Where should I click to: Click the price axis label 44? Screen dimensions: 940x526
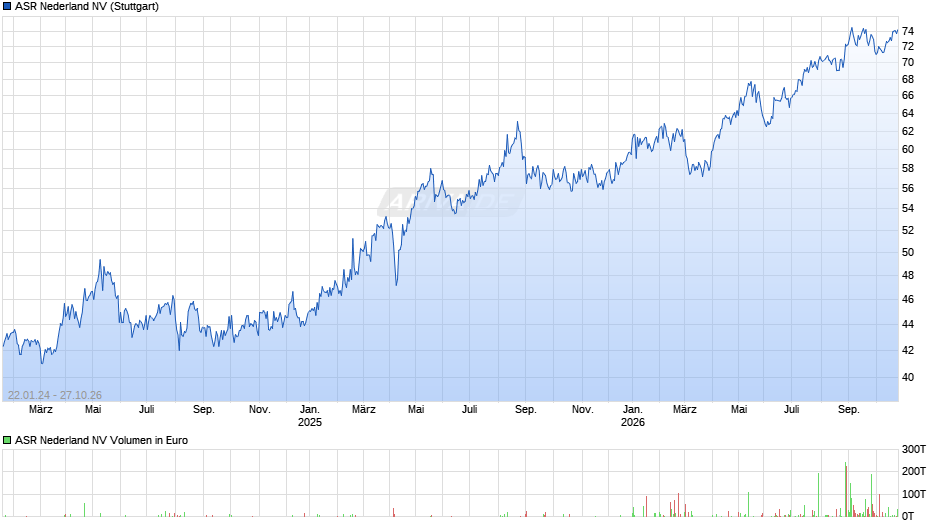point(908,324)
